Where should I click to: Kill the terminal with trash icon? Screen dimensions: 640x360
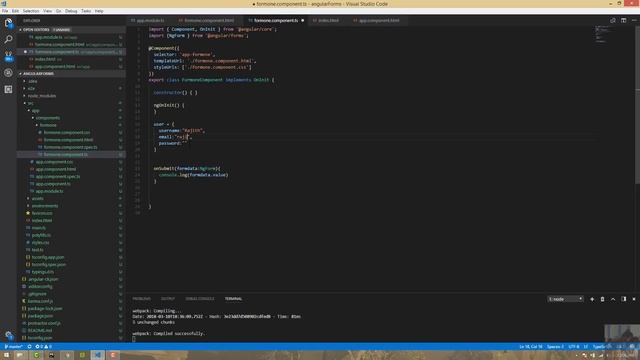(602, 299)
